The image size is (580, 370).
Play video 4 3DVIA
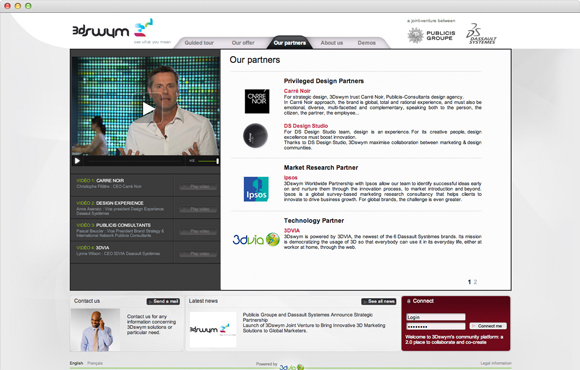click(x=198, y=254)
